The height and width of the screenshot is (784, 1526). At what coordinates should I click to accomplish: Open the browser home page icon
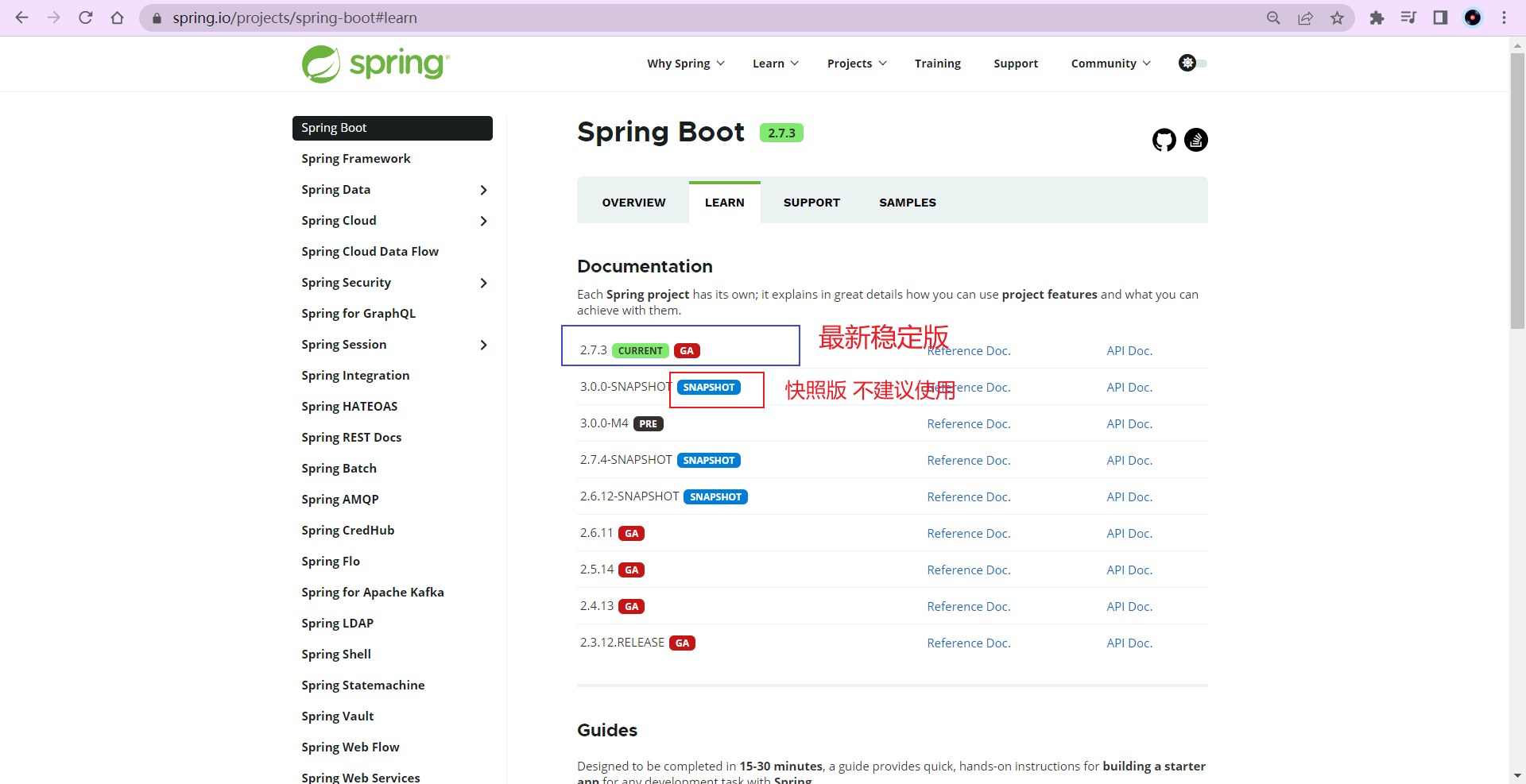pyautogui.click(x=118, y=17)
